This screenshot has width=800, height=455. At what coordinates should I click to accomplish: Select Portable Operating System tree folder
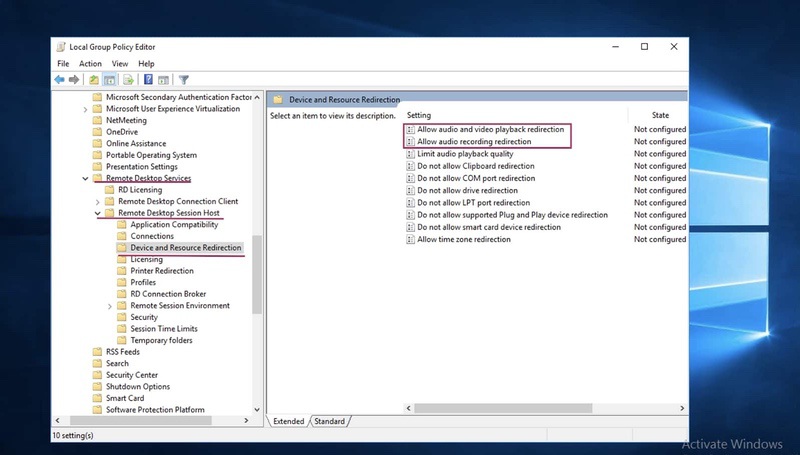(x=151, y=156)
